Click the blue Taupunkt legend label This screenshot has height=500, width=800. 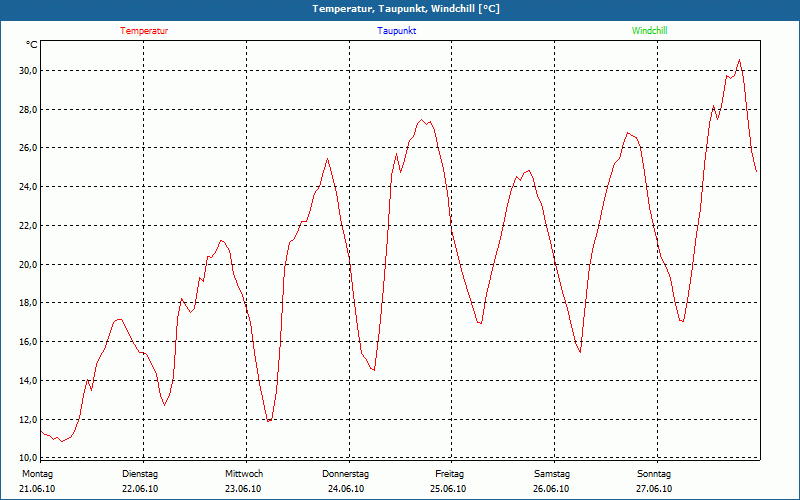click(397, 31)
